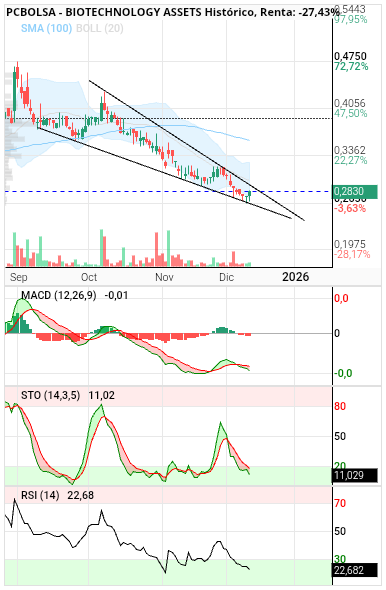Click the 0,4056 price axis label
Viewport: 386px width, 590px height.
350,103
